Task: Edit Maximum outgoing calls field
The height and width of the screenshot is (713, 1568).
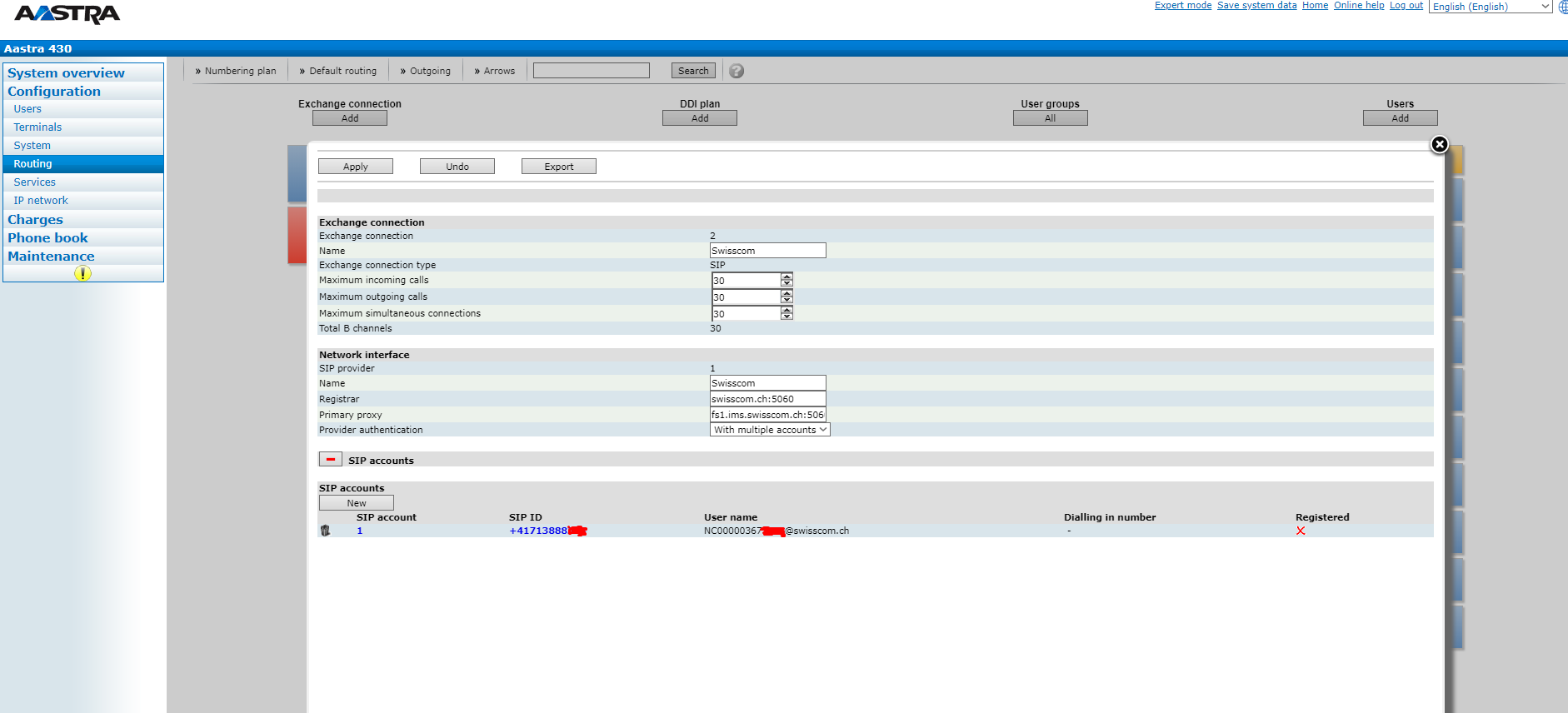Action: pos(747,297)
